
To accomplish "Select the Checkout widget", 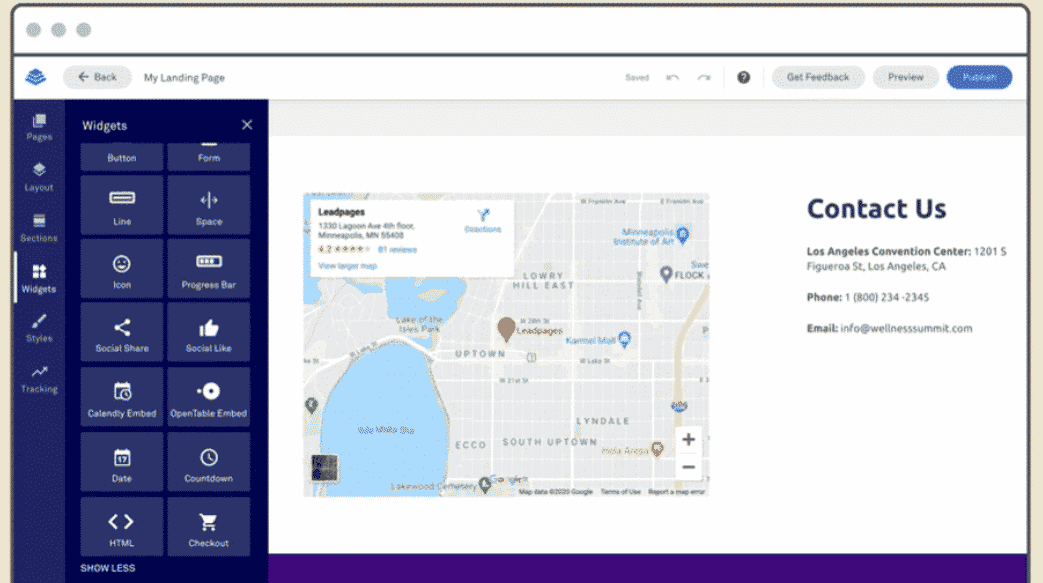I will 209,527.
